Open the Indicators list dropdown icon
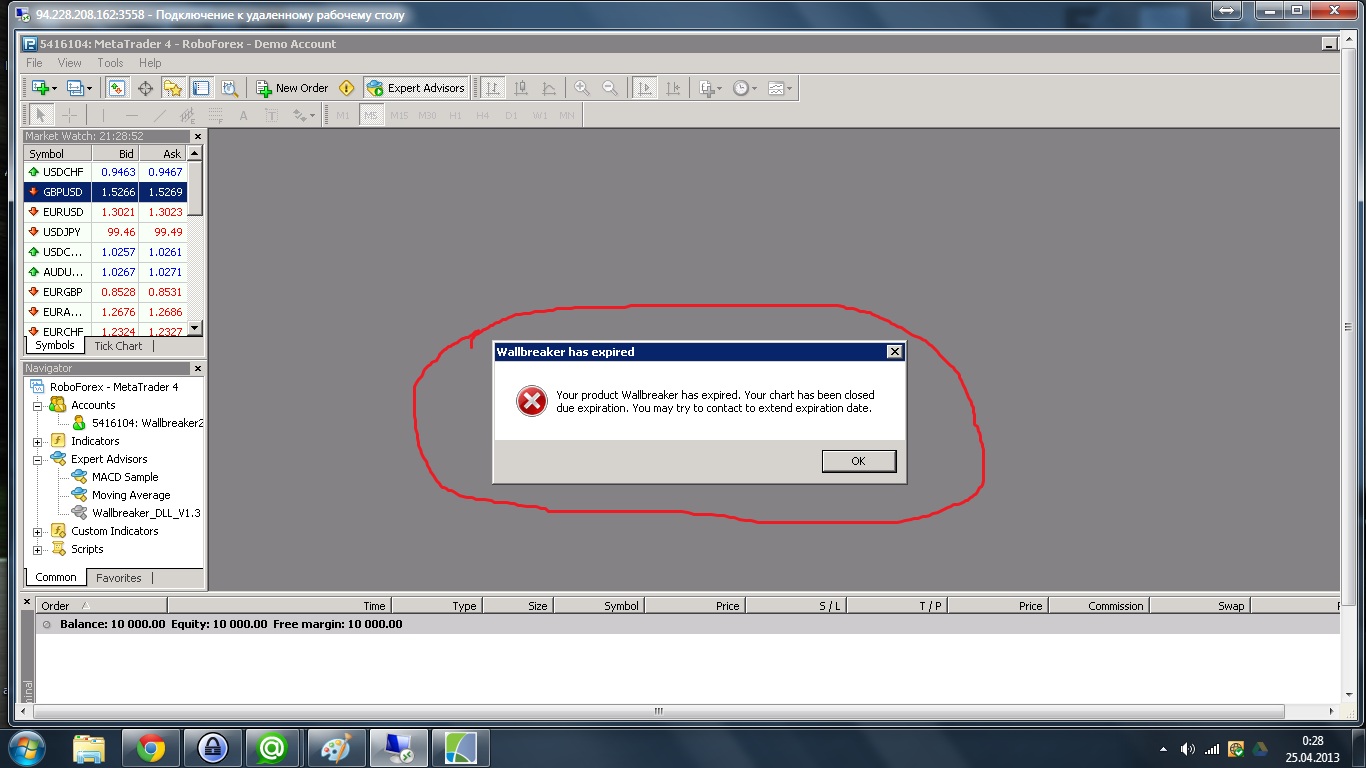The height and width of the screenshot is (768, 1366). point(710,88)
